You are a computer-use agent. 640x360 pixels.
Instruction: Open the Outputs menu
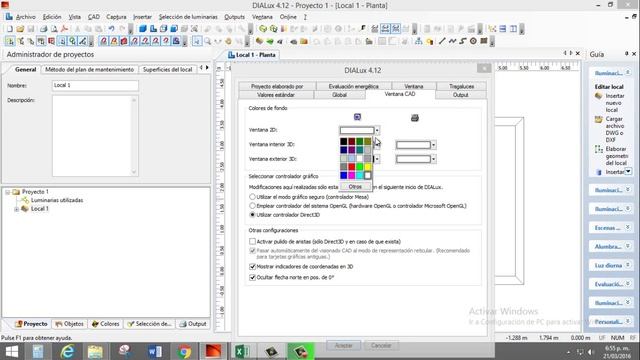(234, 17)
